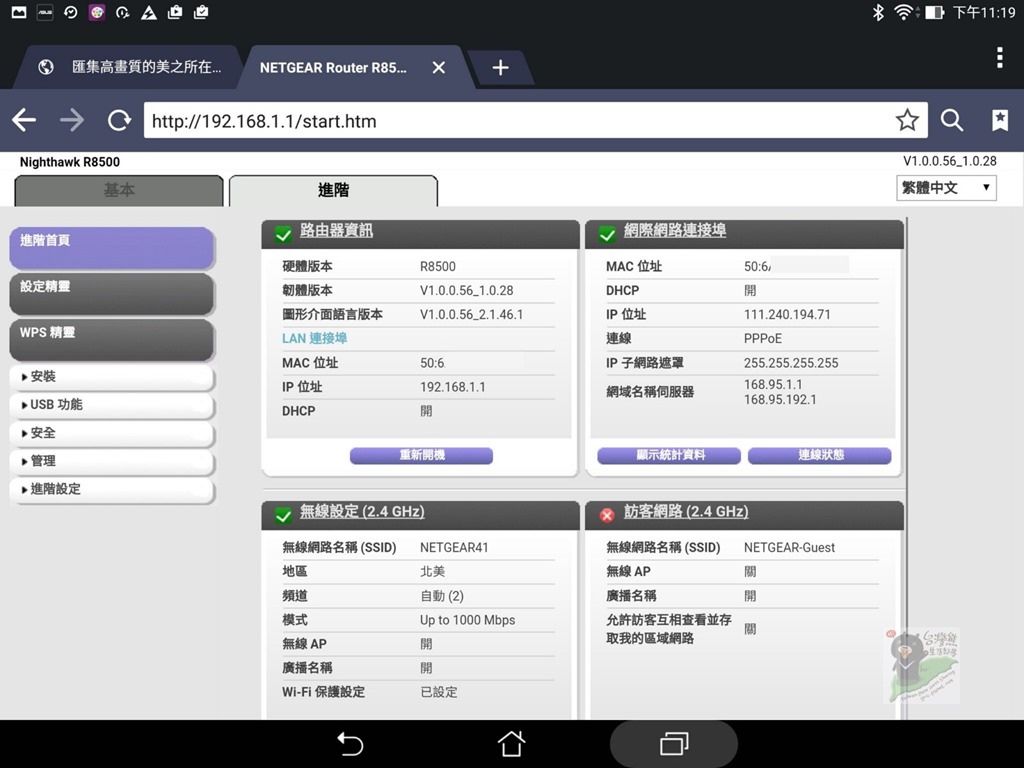Open 設定精靈 in the sidebar

click(112, 294)
